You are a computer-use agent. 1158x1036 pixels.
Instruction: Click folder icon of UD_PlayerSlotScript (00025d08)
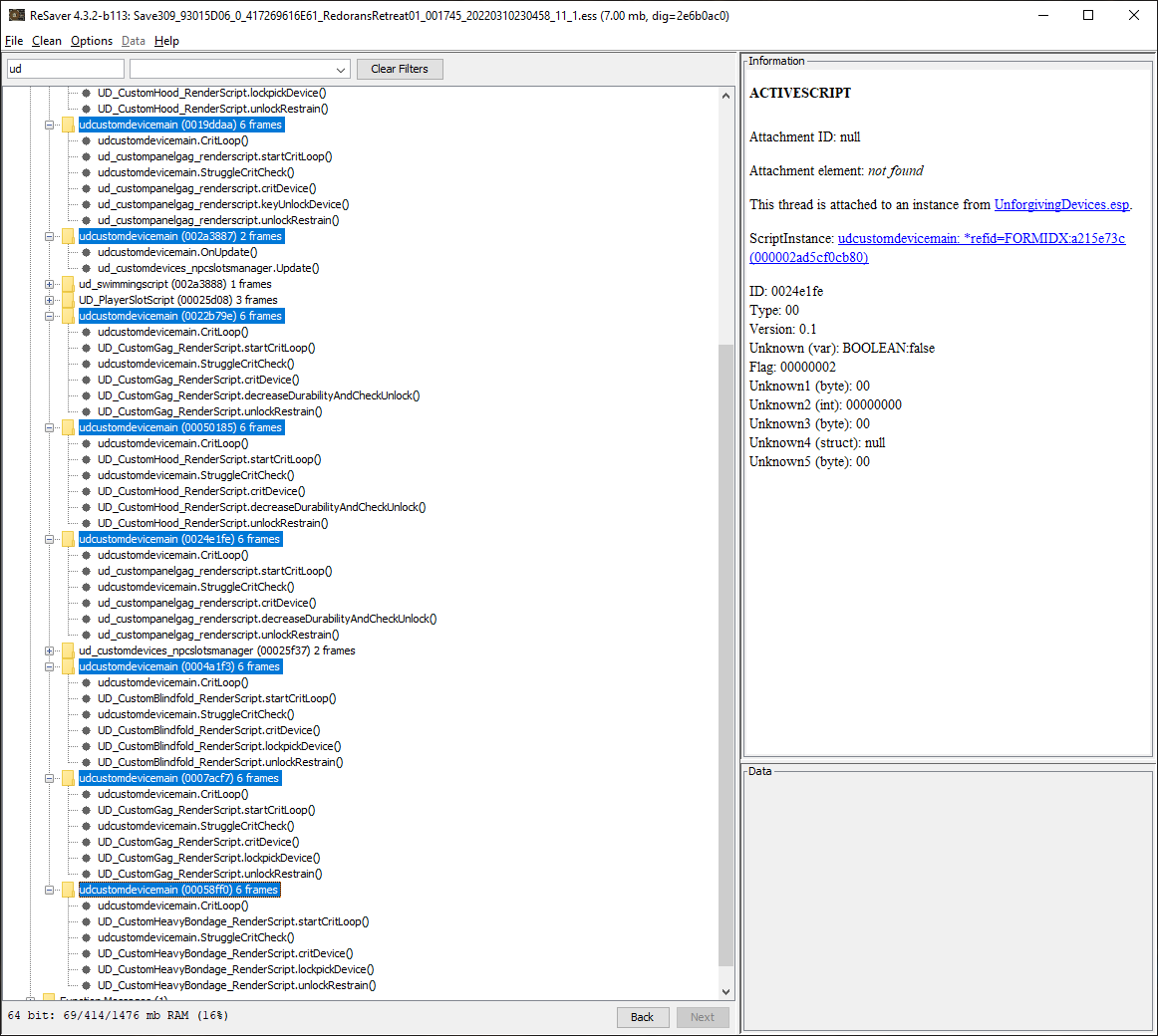[68, 300]
